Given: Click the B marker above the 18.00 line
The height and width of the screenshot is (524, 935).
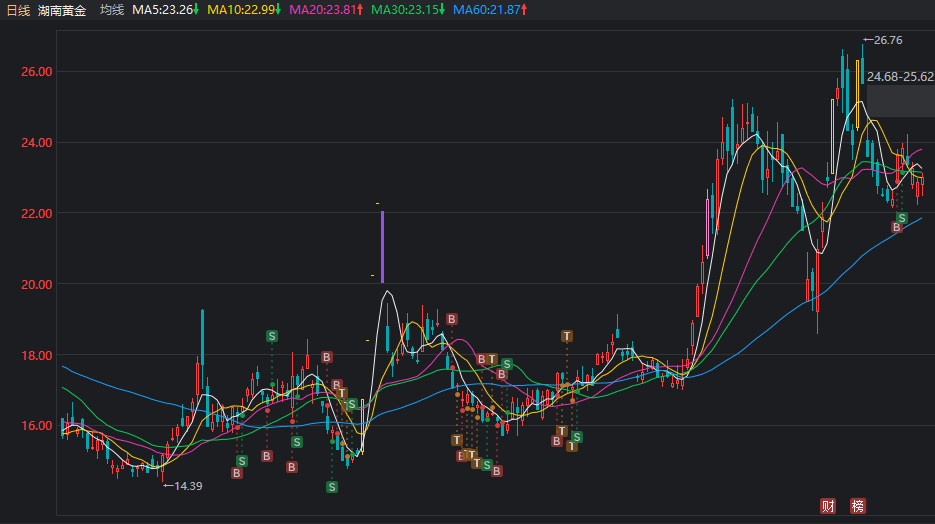Looking at the screenshot, I should (452, 319).
